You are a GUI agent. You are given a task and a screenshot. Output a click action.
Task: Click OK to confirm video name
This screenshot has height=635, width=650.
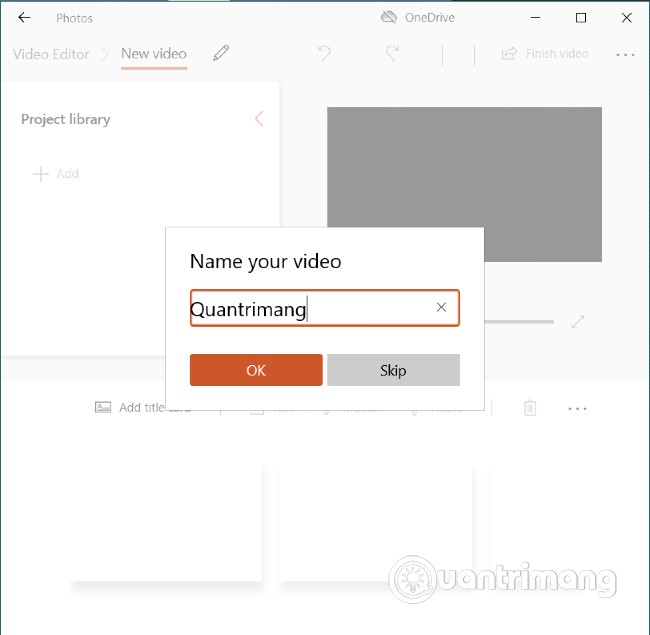coord(256,370)
